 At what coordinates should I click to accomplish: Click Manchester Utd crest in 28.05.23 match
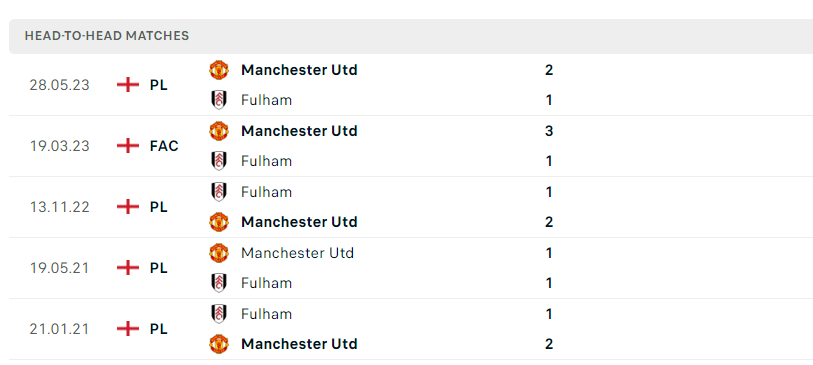coord(219,70)
